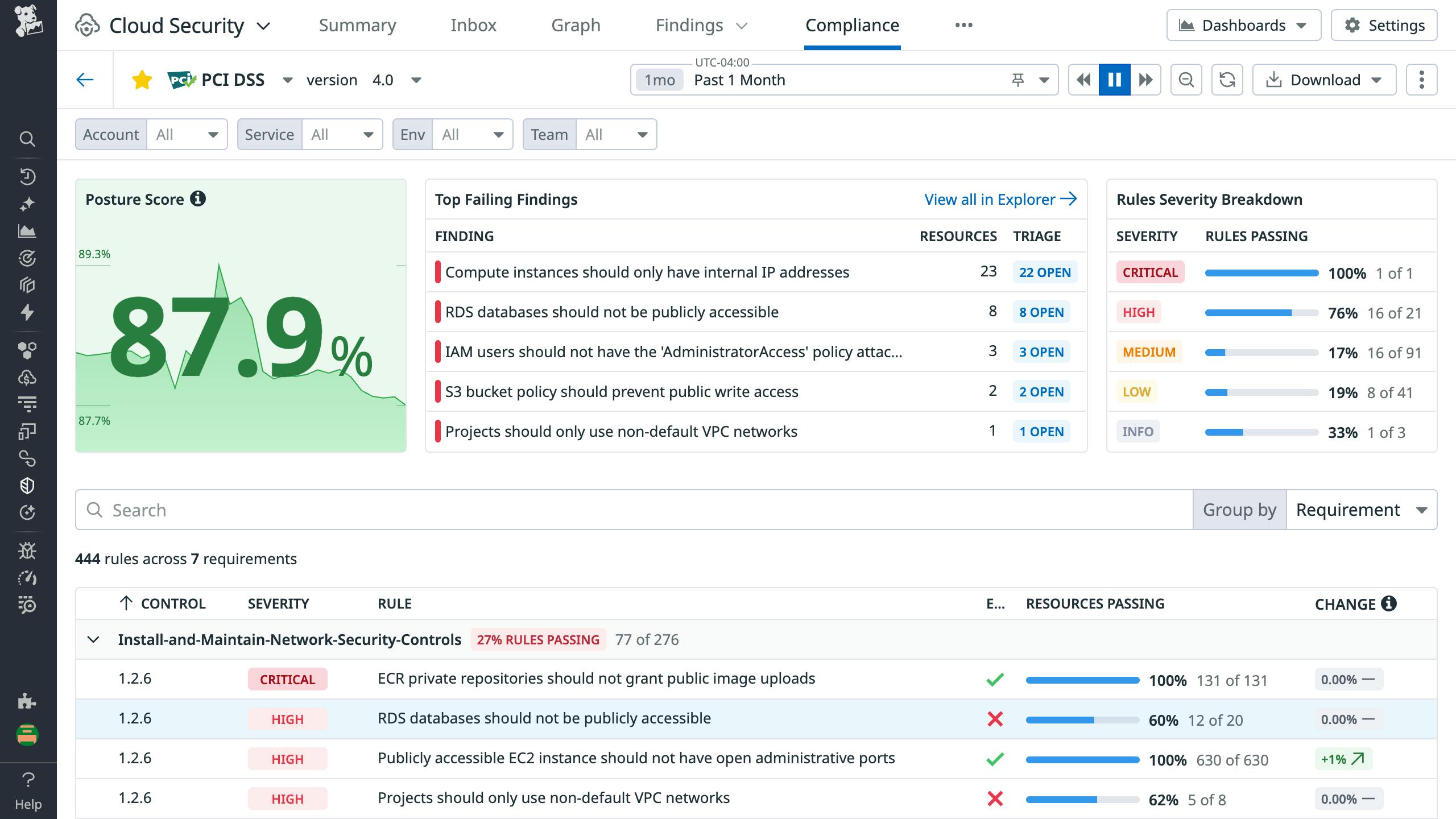Image resolution: width=1456 pixels, height=819 pixels.
Task: Click the Download button
Action: 1323,80
